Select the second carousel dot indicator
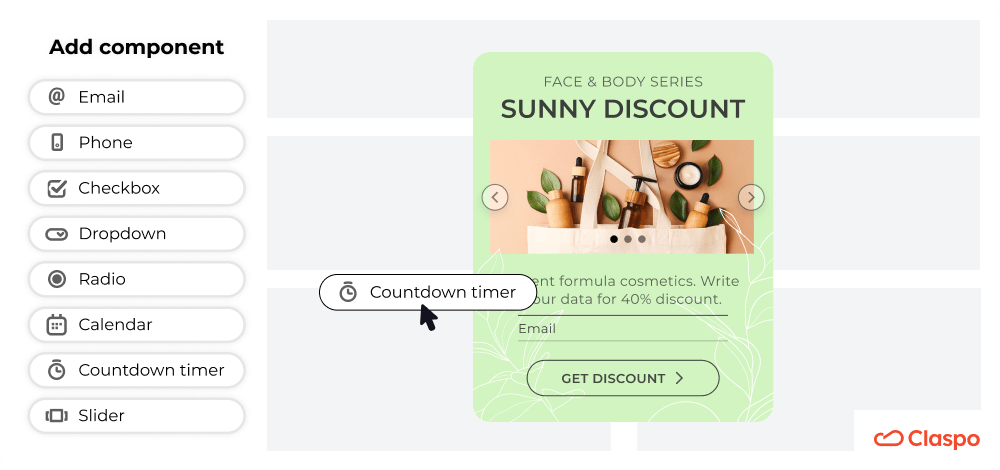Viewport: 1000px width, 470px height. (628, 239)
